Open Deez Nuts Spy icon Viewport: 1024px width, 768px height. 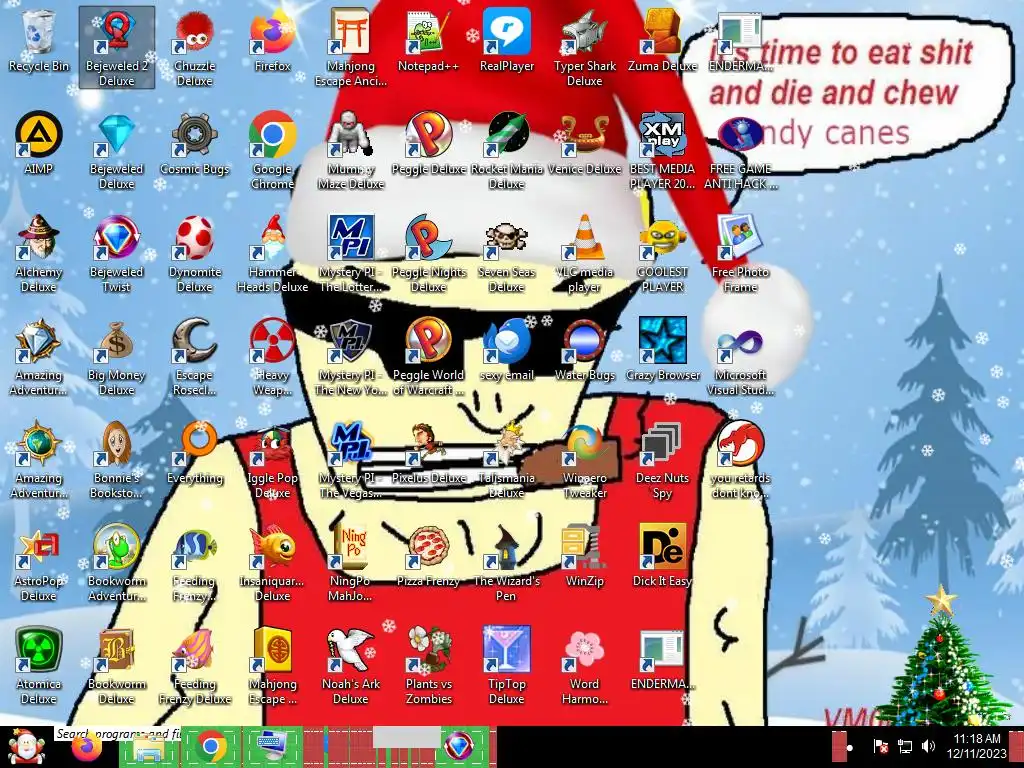pyautogui.click(x=662, y=460)
